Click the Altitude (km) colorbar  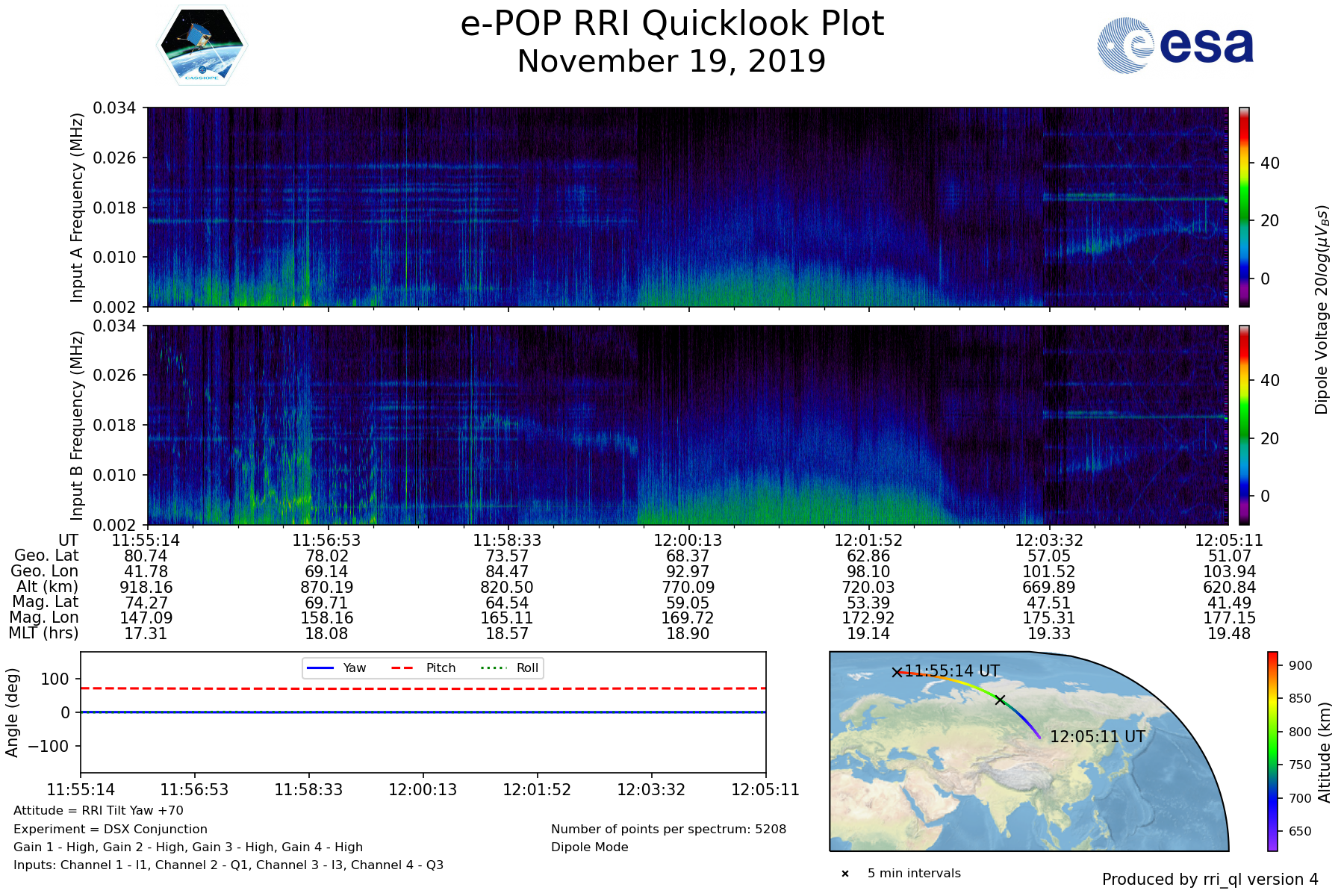coord(1272,751)
